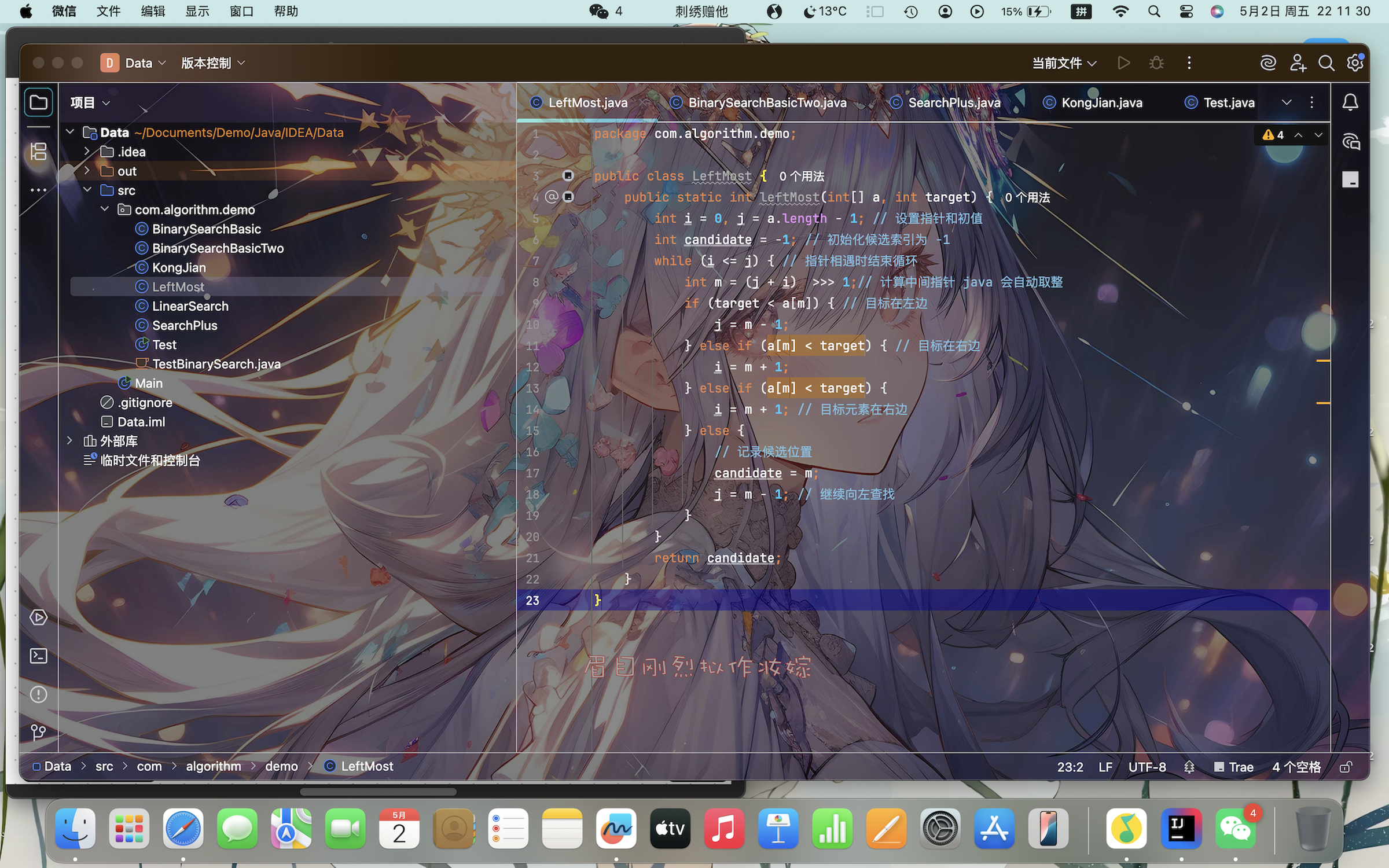The image size is (1389, 868).
Task: Open the 编辑 menu in menu bar
Action: 153,12
